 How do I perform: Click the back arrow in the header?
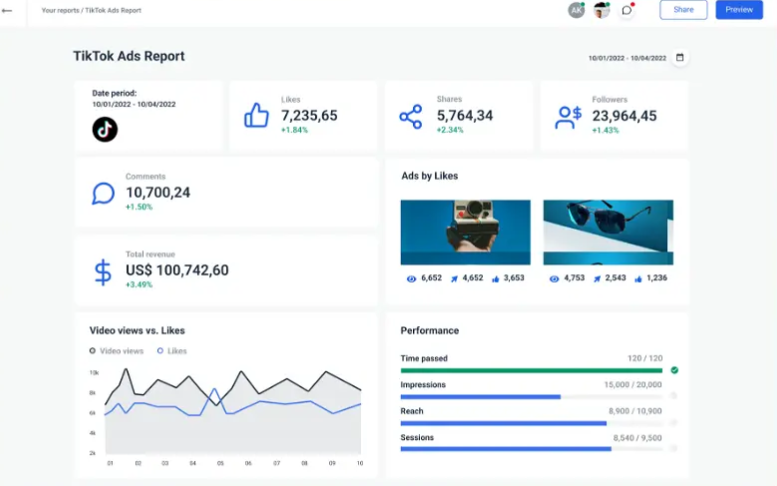click(8, 10)
